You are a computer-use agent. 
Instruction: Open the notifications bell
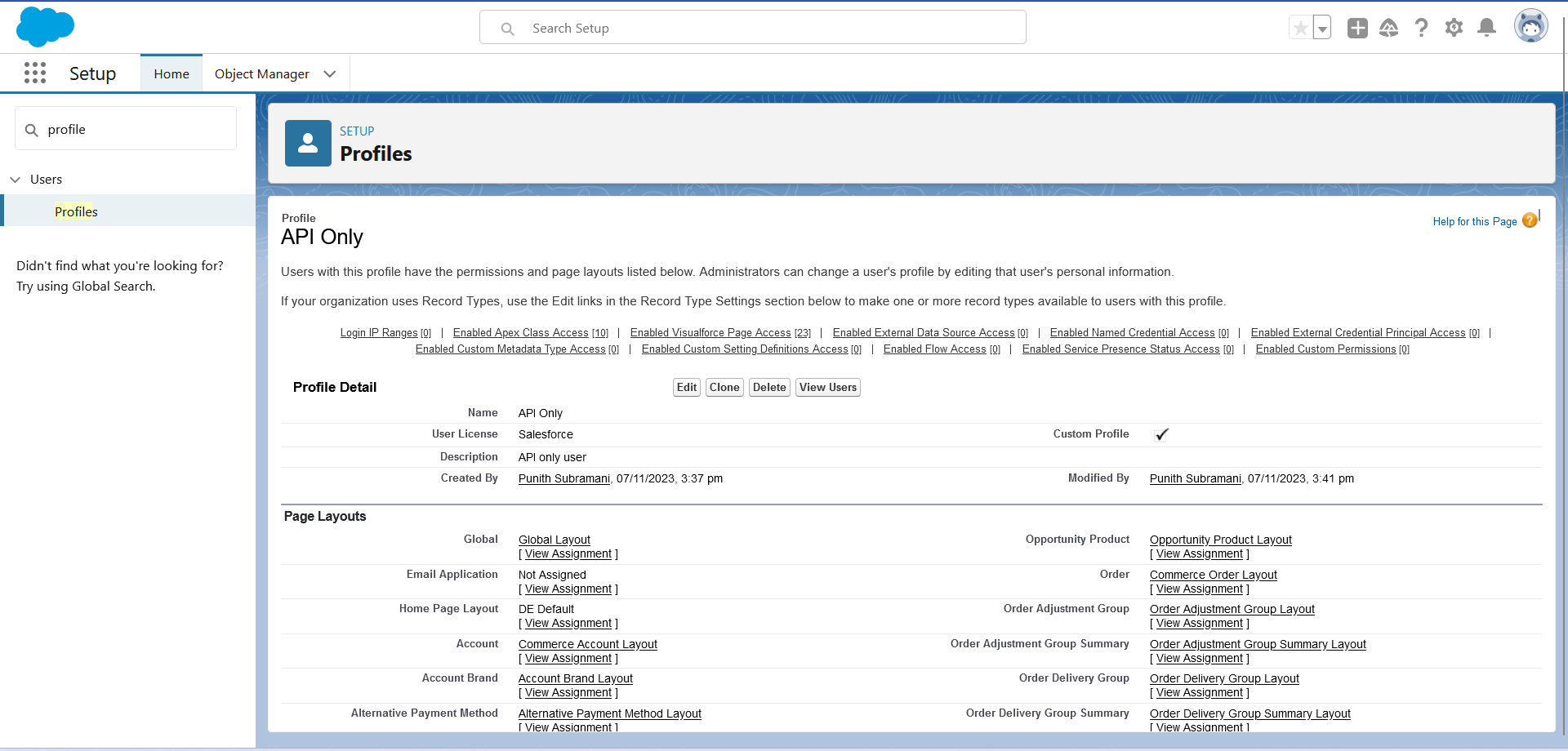(x=1487, y=28)
